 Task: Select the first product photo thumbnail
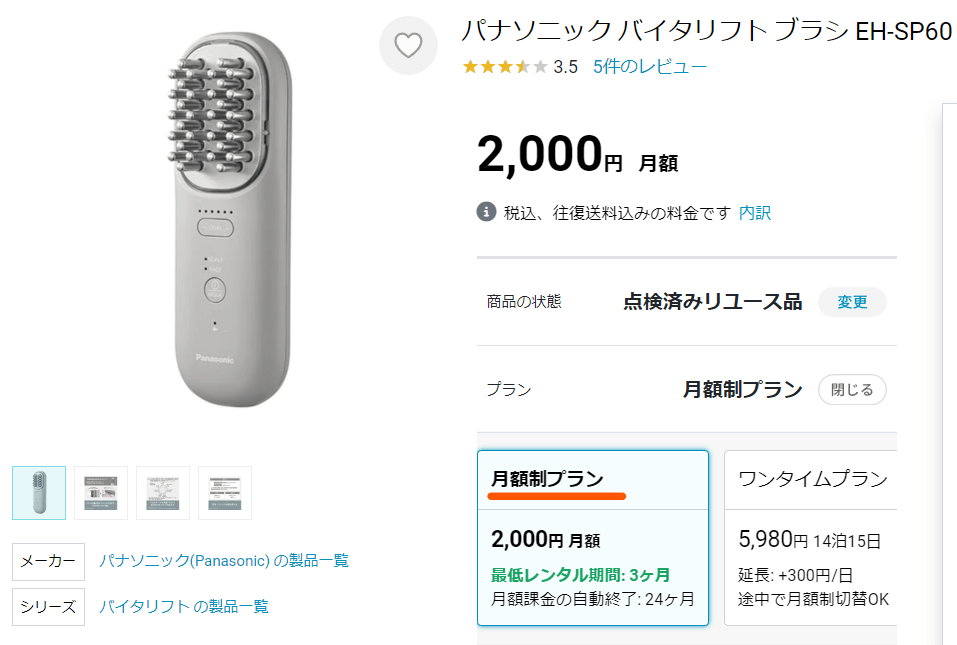click(x=39, y=493)
